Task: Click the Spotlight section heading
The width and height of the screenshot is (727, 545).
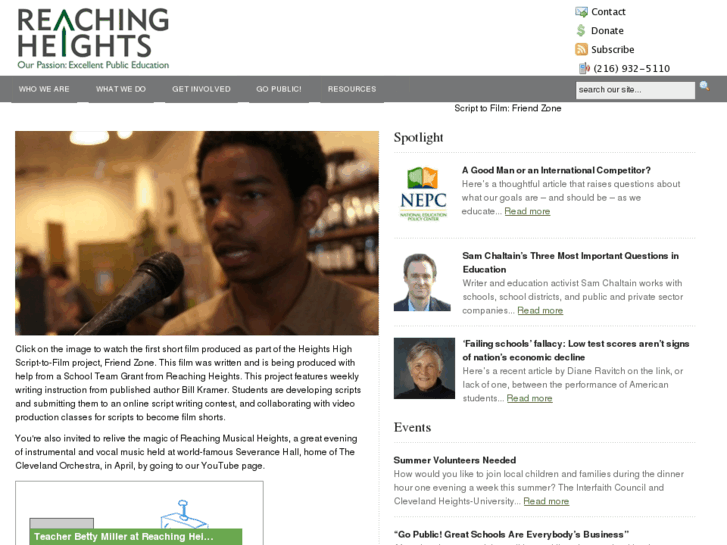Action: pyautogui.click(x=418, y=138)
